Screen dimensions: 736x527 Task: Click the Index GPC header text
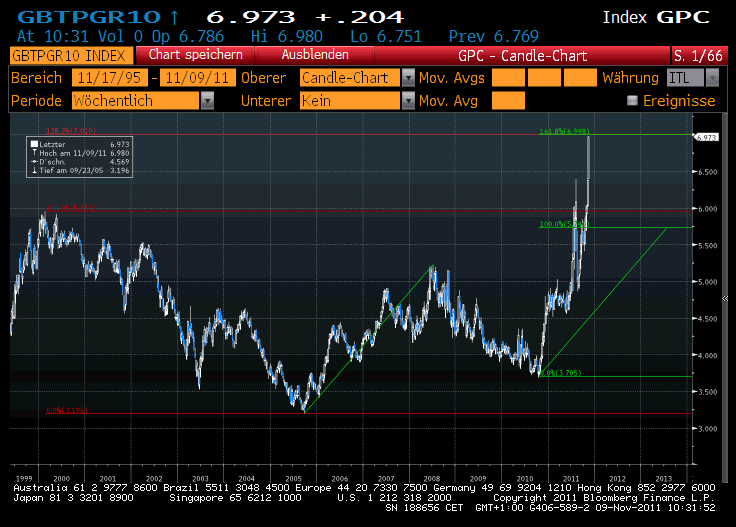(656, 17)
